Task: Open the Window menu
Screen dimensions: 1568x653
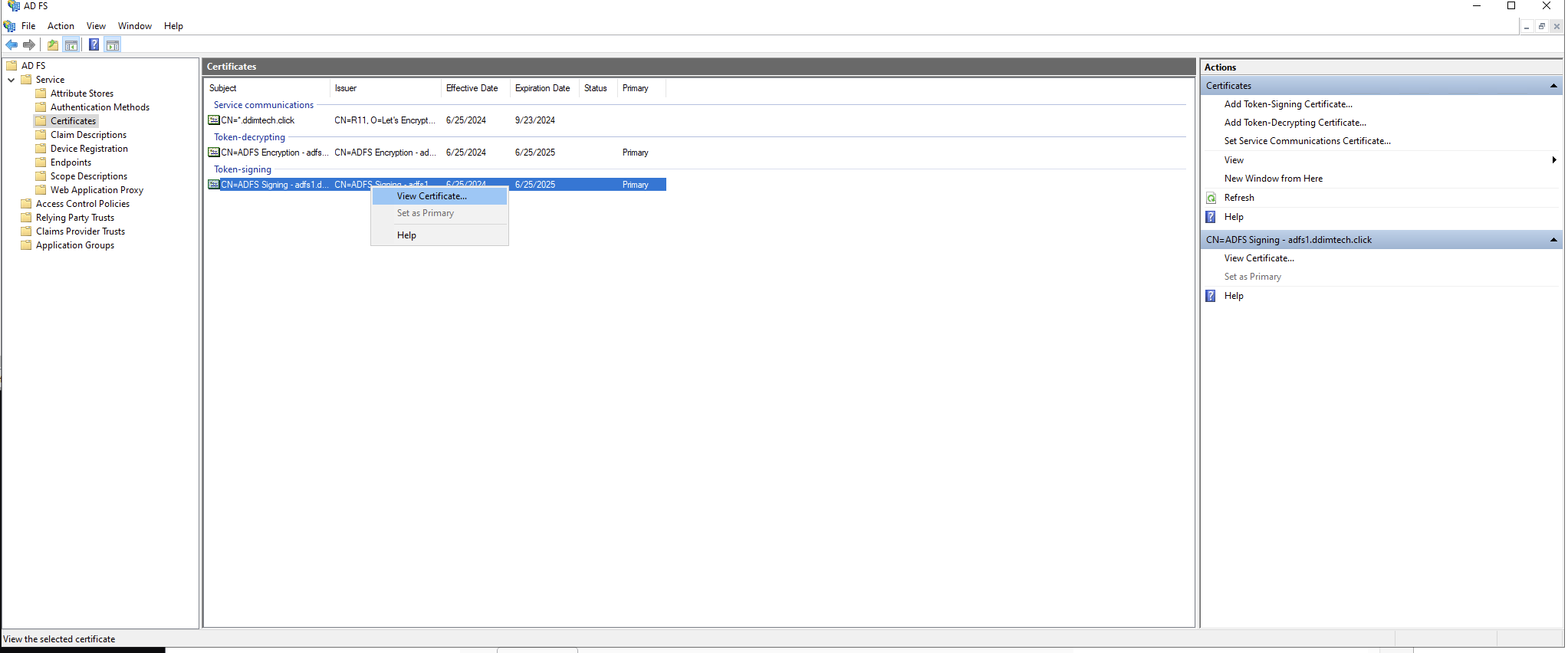Action: click(135, 26)
